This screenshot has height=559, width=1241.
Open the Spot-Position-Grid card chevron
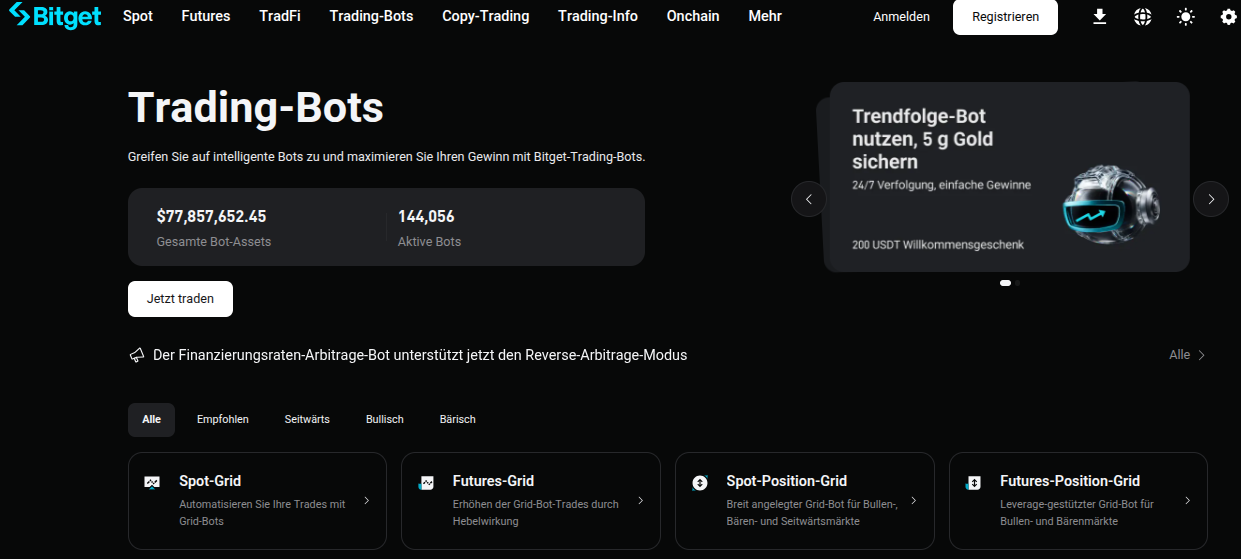(914, 500)
